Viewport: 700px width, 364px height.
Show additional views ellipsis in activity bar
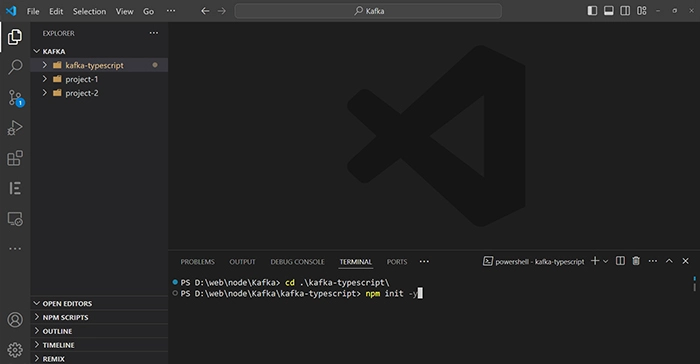click(15, 248)
